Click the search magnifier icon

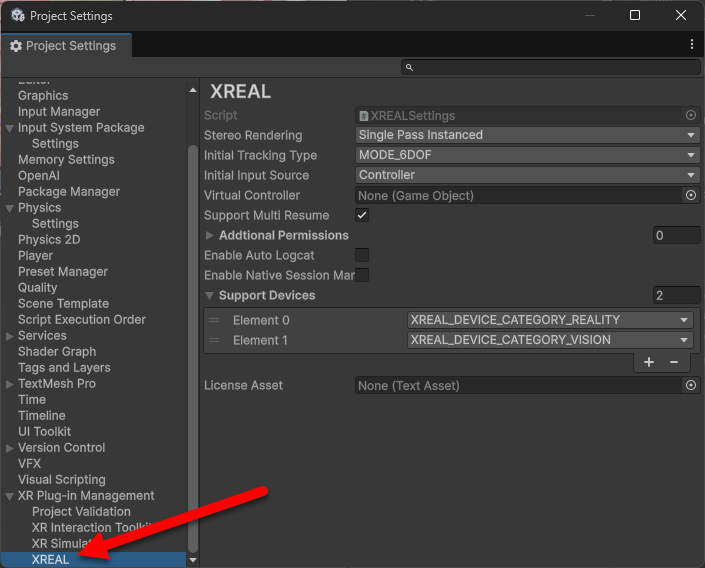[409, 67]
